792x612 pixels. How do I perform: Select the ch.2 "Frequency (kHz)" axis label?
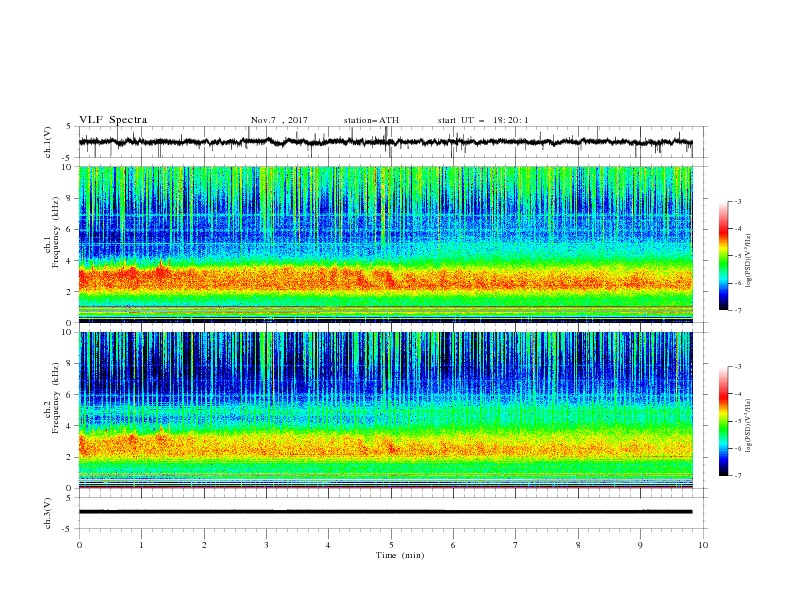tap(56, 397)
